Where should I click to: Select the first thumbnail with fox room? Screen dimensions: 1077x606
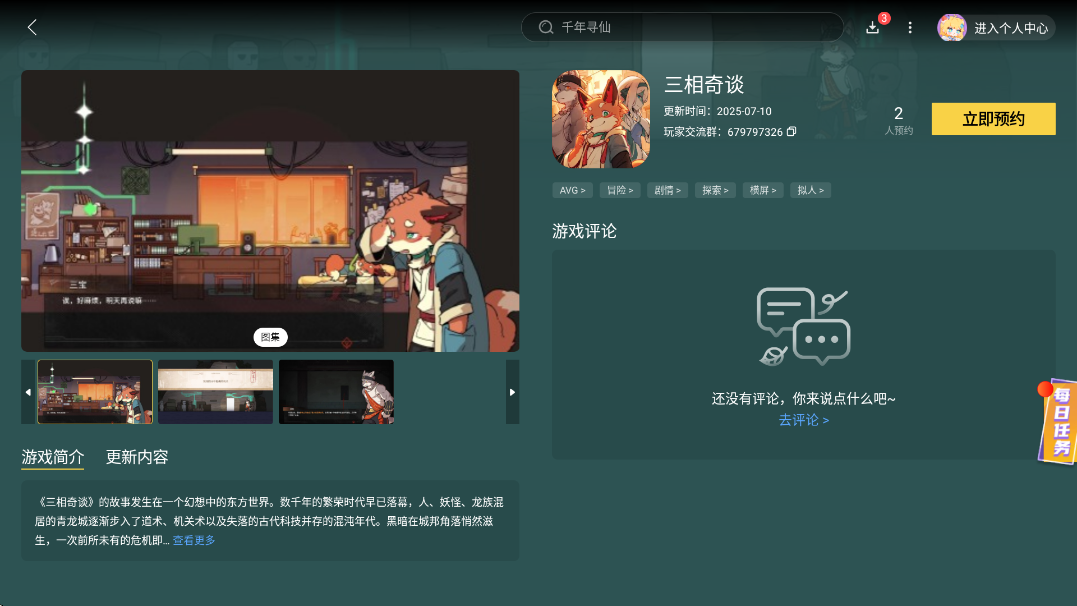point(95,392)
